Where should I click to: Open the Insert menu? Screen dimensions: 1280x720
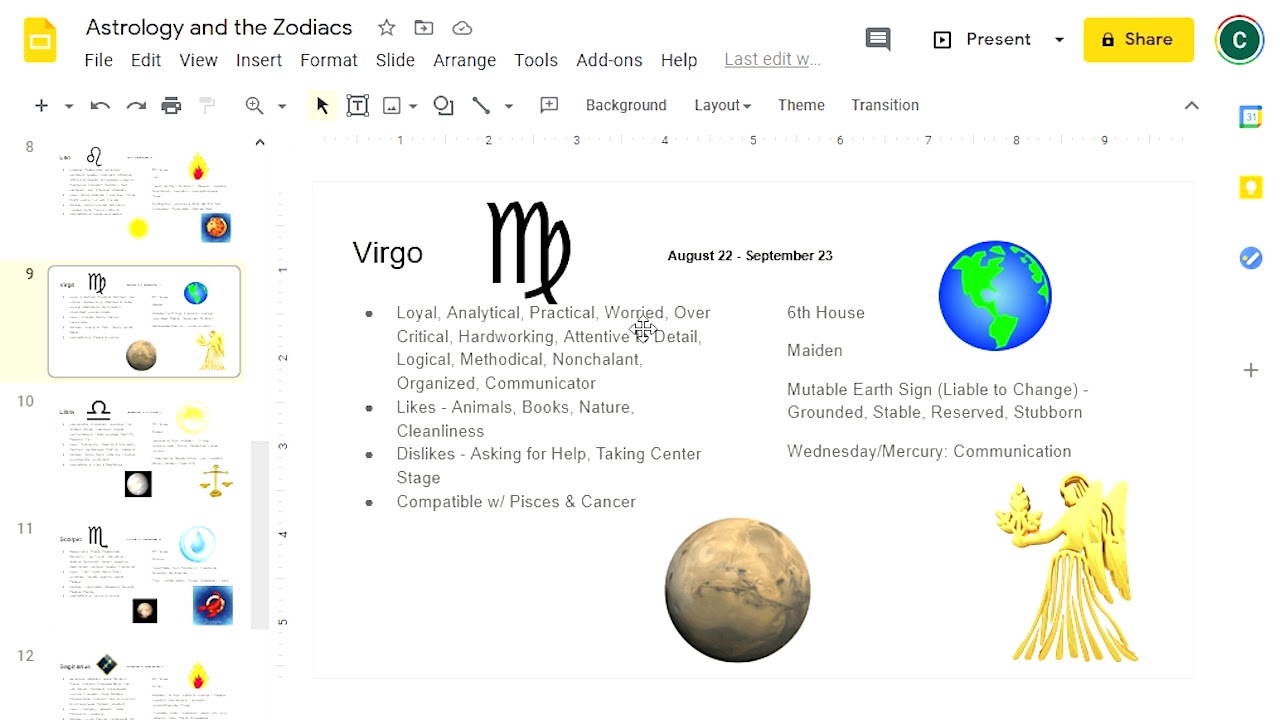(x=258, y=60)
